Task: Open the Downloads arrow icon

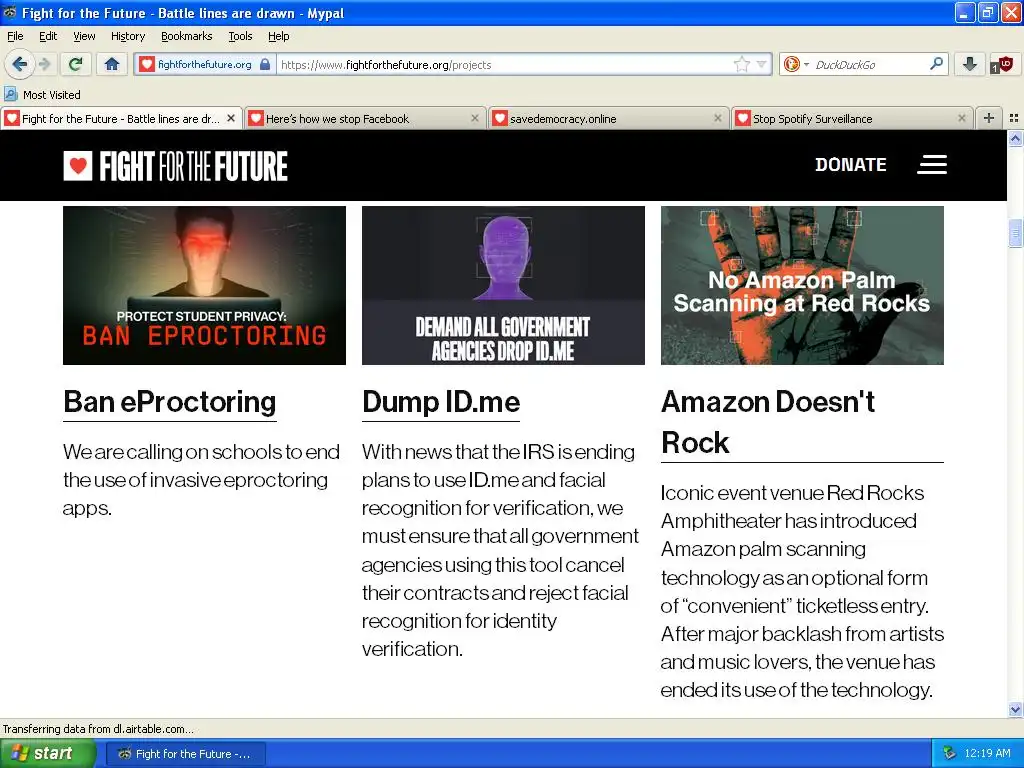Action: [970, 63]
